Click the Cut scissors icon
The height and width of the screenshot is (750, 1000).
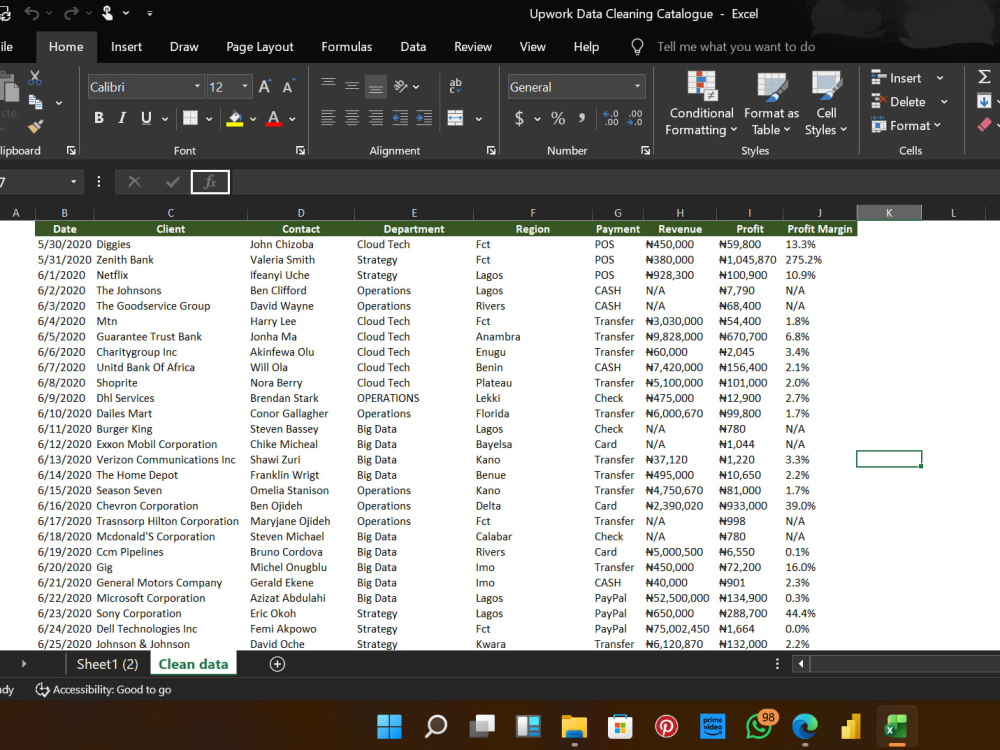click(34, 78)
